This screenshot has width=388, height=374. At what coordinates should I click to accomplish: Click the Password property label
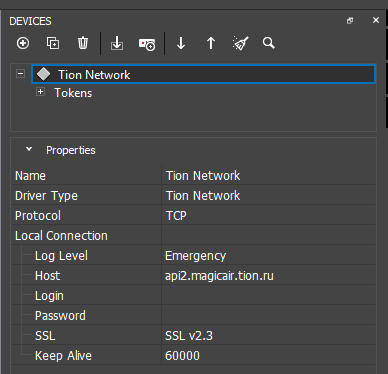[60, 316]
